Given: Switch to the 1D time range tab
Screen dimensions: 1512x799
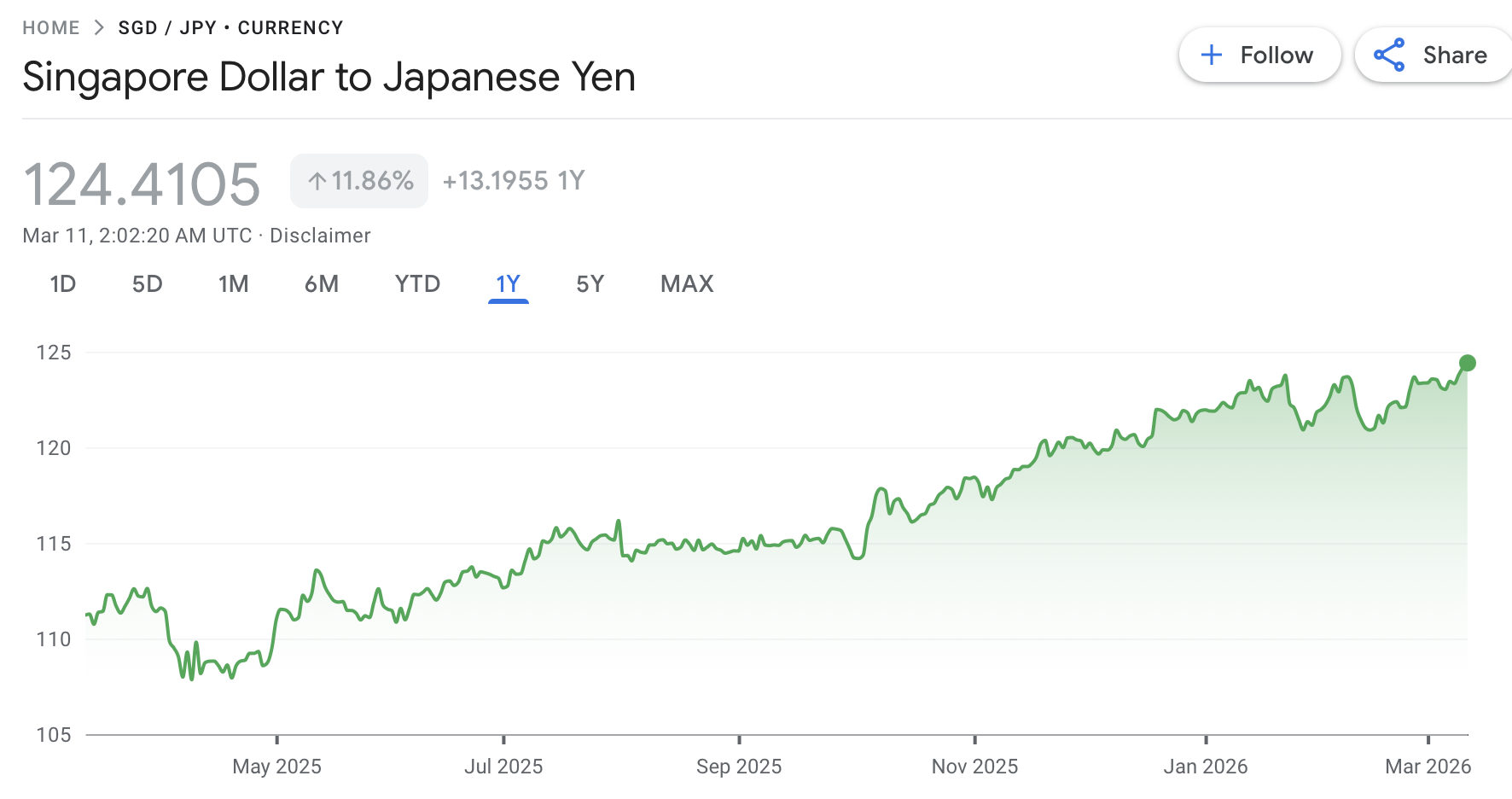Looking at the screenshot, I should click(x=63, y=283).
